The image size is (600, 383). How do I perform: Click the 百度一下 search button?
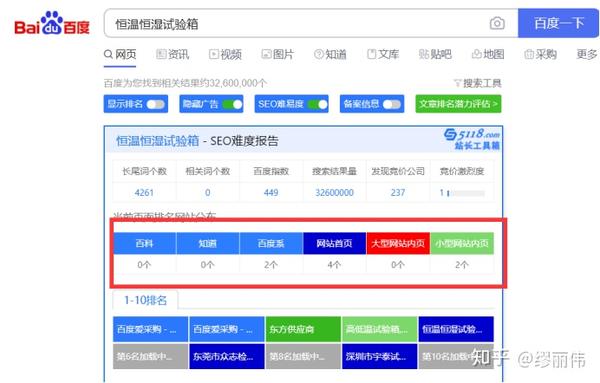[x=558, y=23]
